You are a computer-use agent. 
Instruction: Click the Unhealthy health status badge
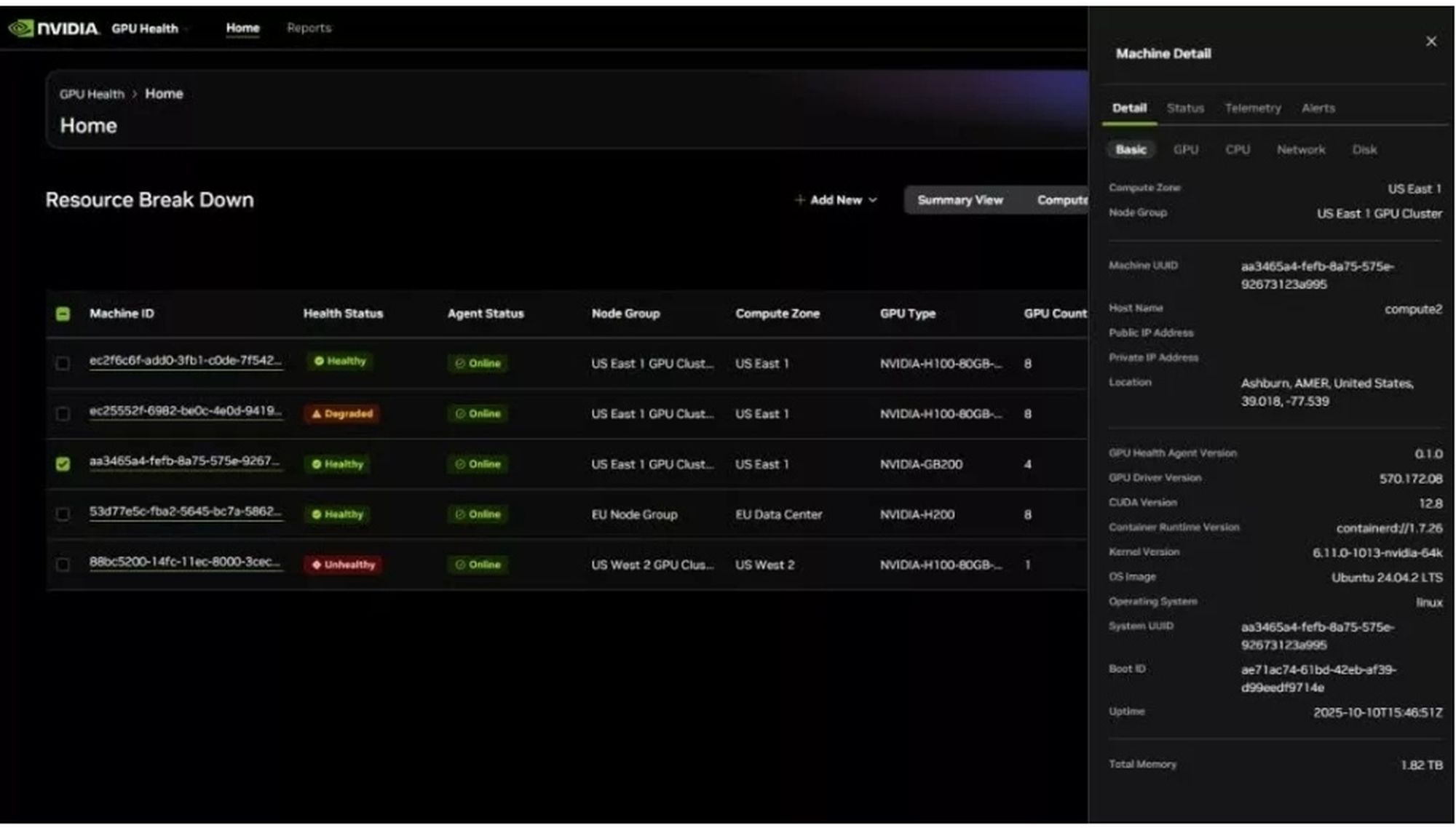point(344,565)
